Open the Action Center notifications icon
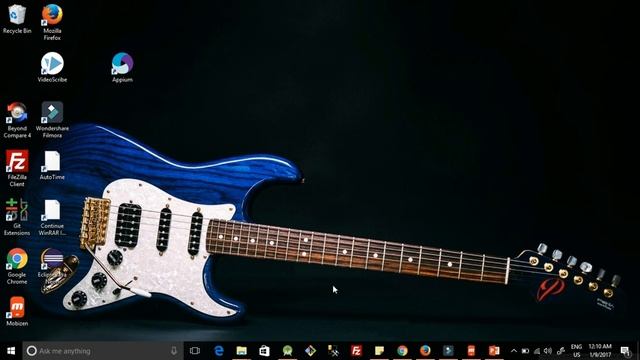The image size is (640, 360). [x=625, y=351]
